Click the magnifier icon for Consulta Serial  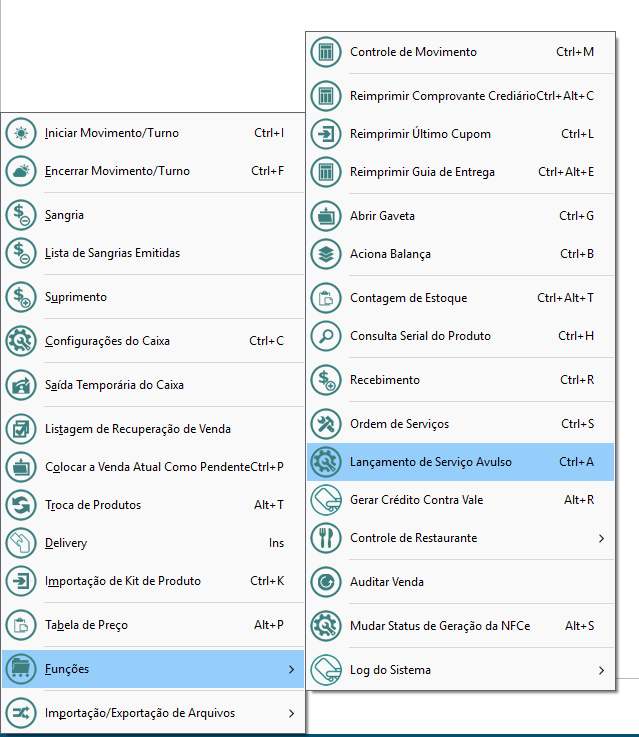pyautogui.click(x=326, y=336)
